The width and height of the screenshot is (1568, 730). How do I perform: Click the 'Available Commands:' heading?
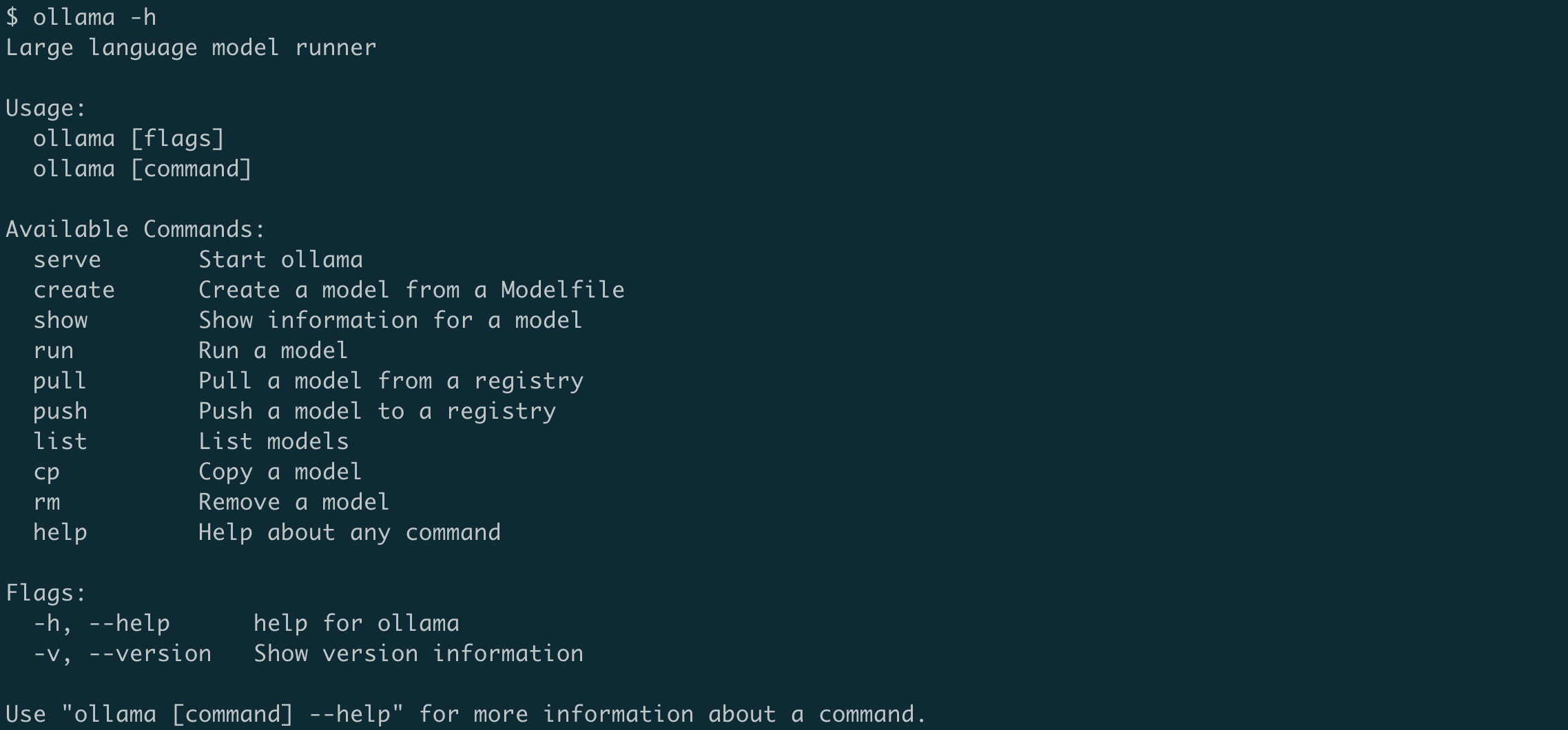(135, 229)
